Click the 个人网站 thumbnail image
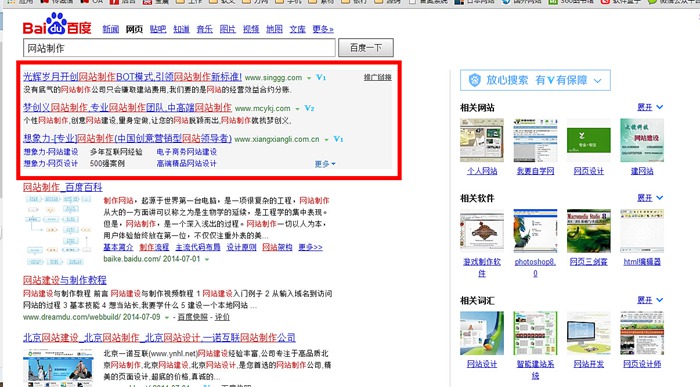This screenshot has height=387, width=700. (482, 140)
